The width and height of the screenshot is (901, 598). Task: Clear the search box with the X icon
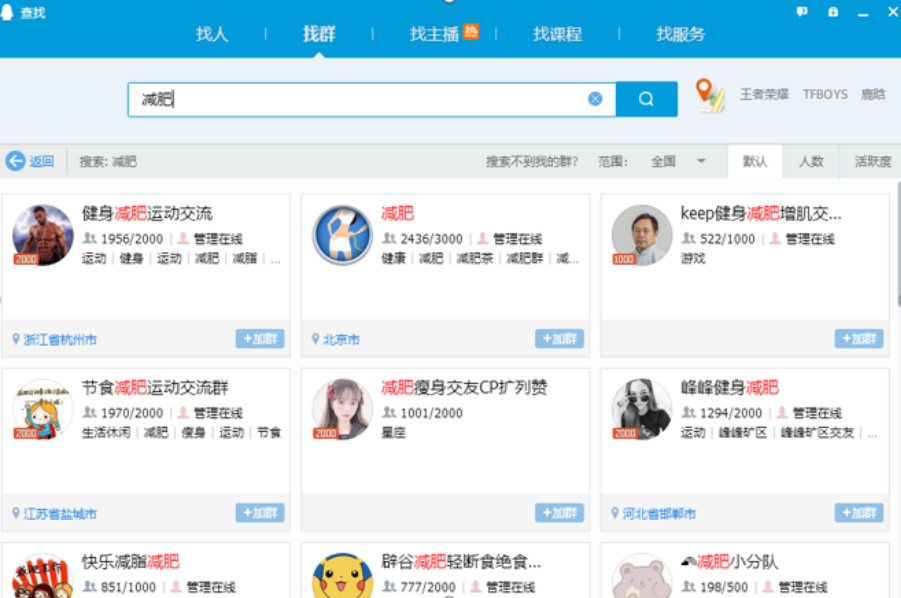(595, 98)
